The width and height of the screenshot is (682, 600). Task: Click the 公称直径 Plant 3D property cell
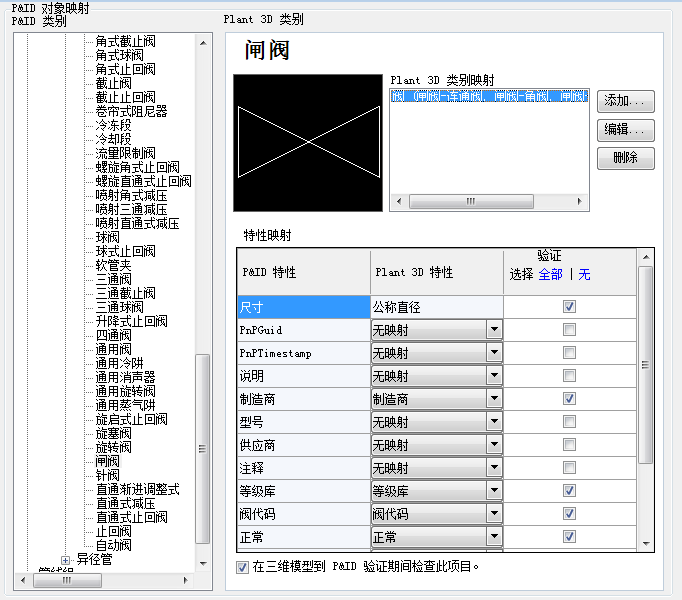(x=437, y=307)
